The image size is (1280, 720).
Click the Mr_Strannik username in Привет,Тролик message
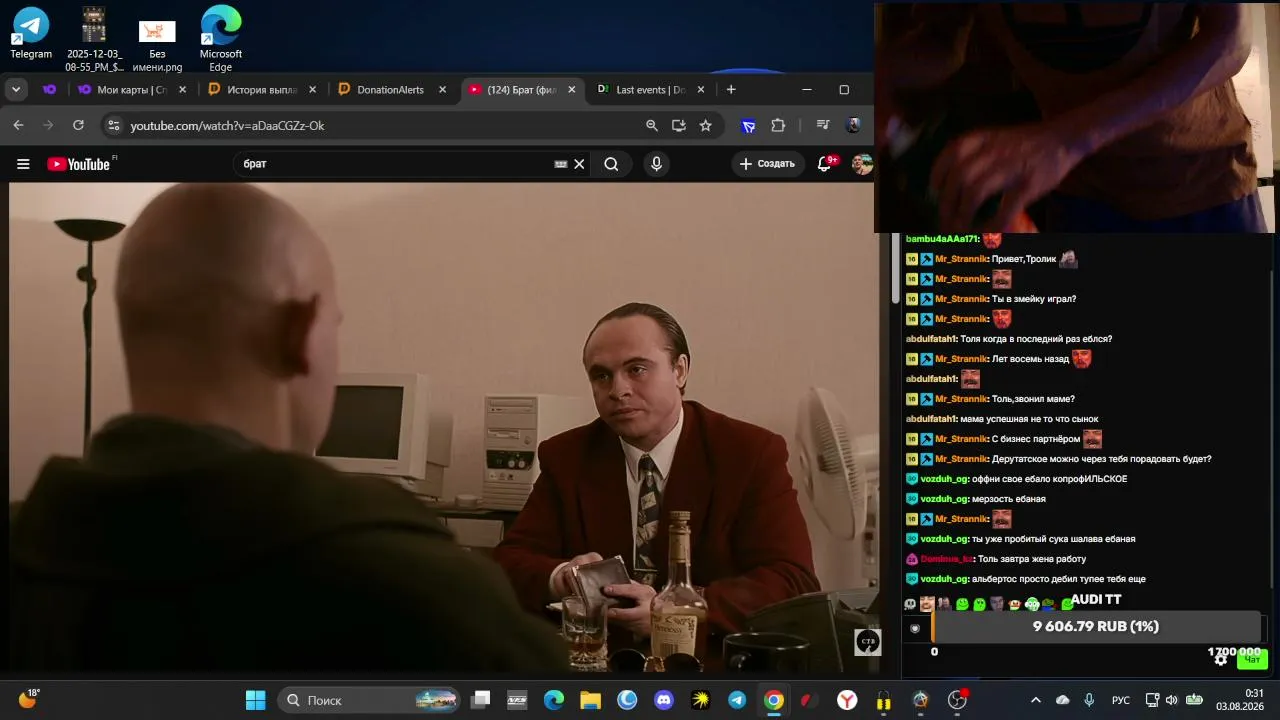click(x=961, y=259)
